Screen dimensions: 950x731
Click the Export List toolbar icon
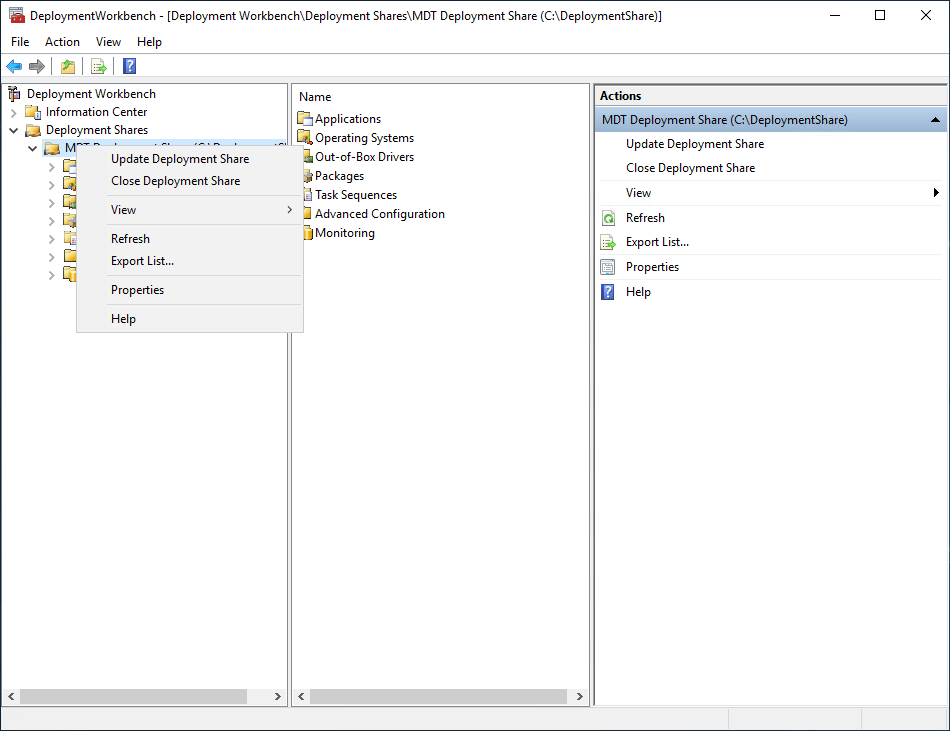[x=98, y=66]
